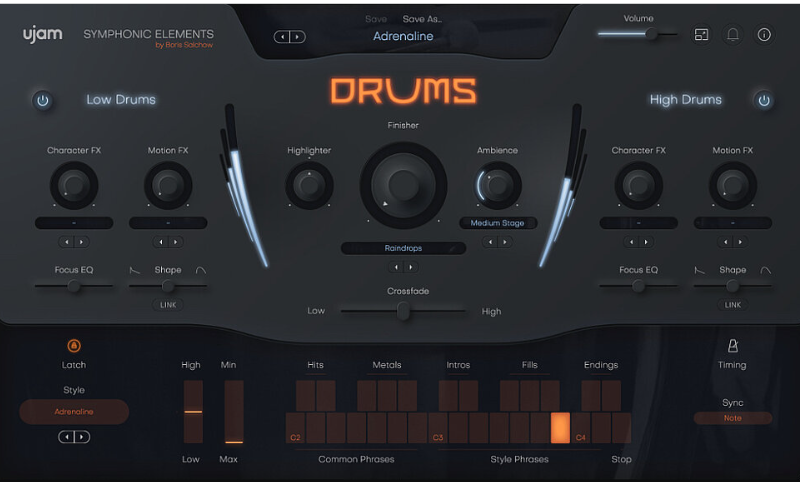This screenshot has width=800, height=482.
Task: Click the High Drums Shape slider
Action: pos(733,286)
